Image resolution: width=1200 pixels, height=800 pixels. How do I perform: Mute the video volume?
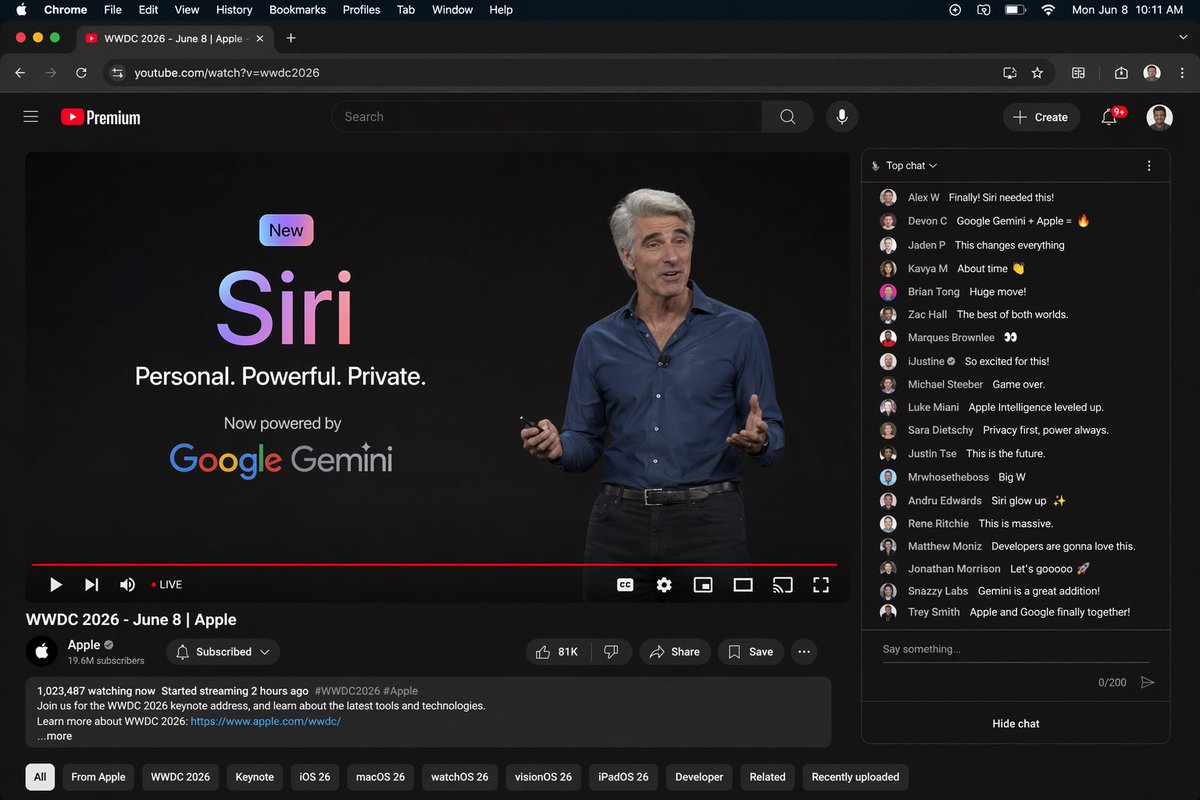128,585
